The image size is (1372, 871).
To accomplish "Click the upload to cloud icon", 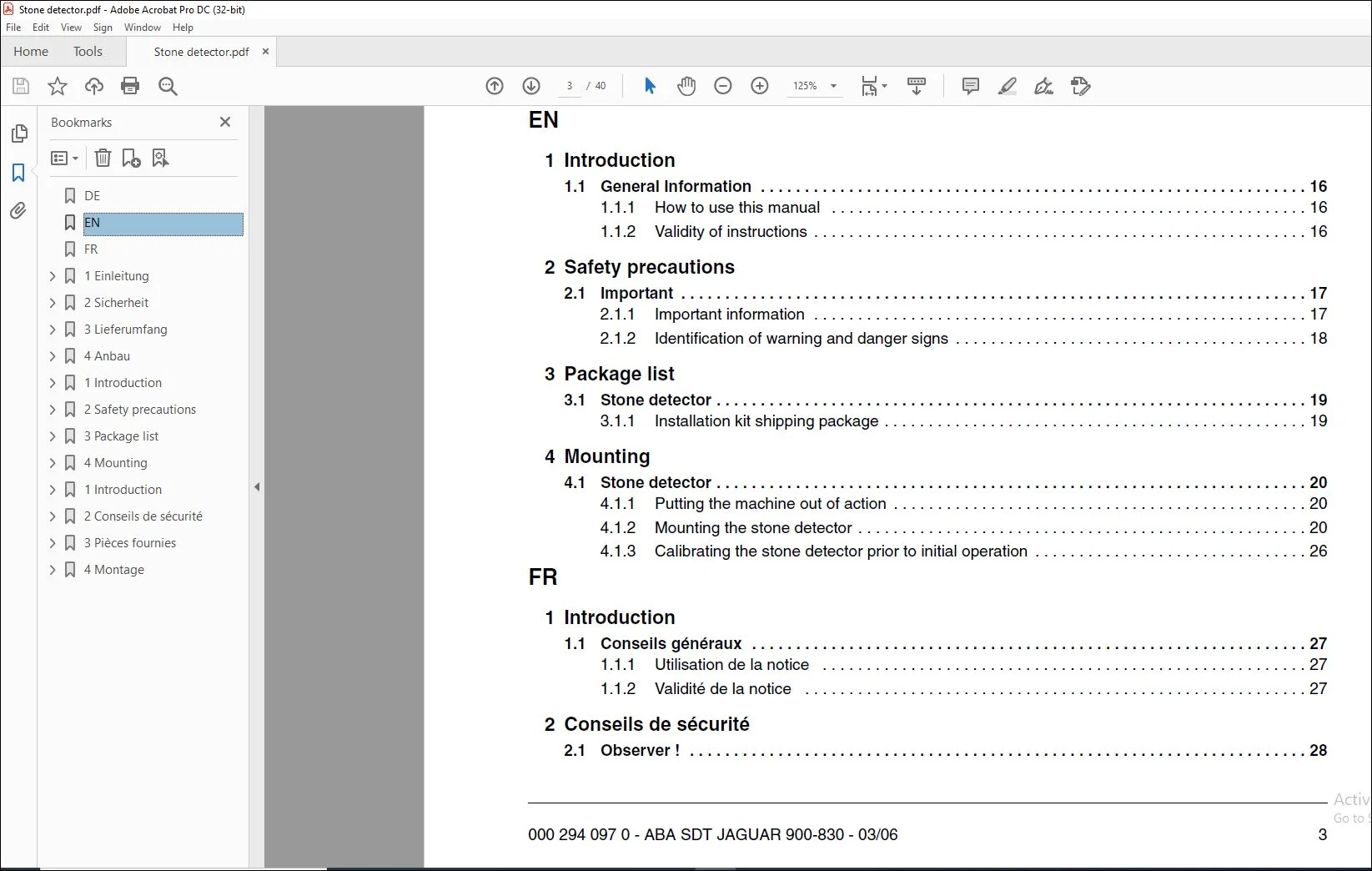I will click(x=94, y=86).
